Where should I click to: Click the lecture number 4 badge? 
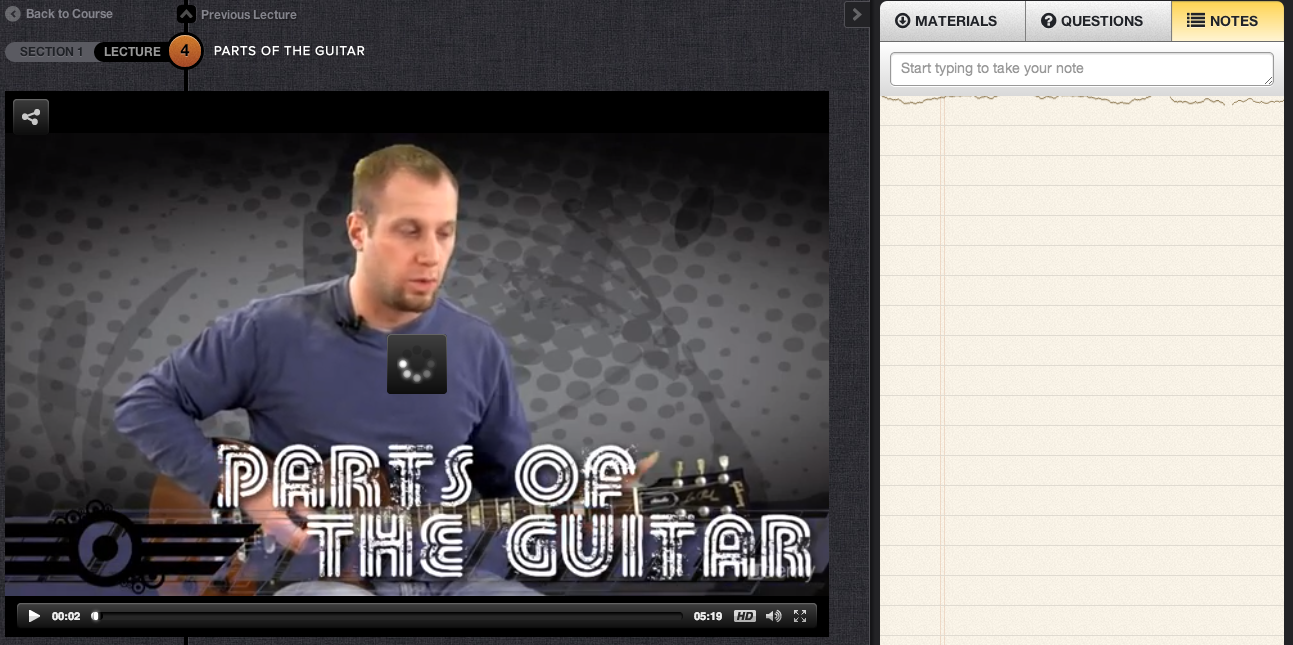pos(185,50)
